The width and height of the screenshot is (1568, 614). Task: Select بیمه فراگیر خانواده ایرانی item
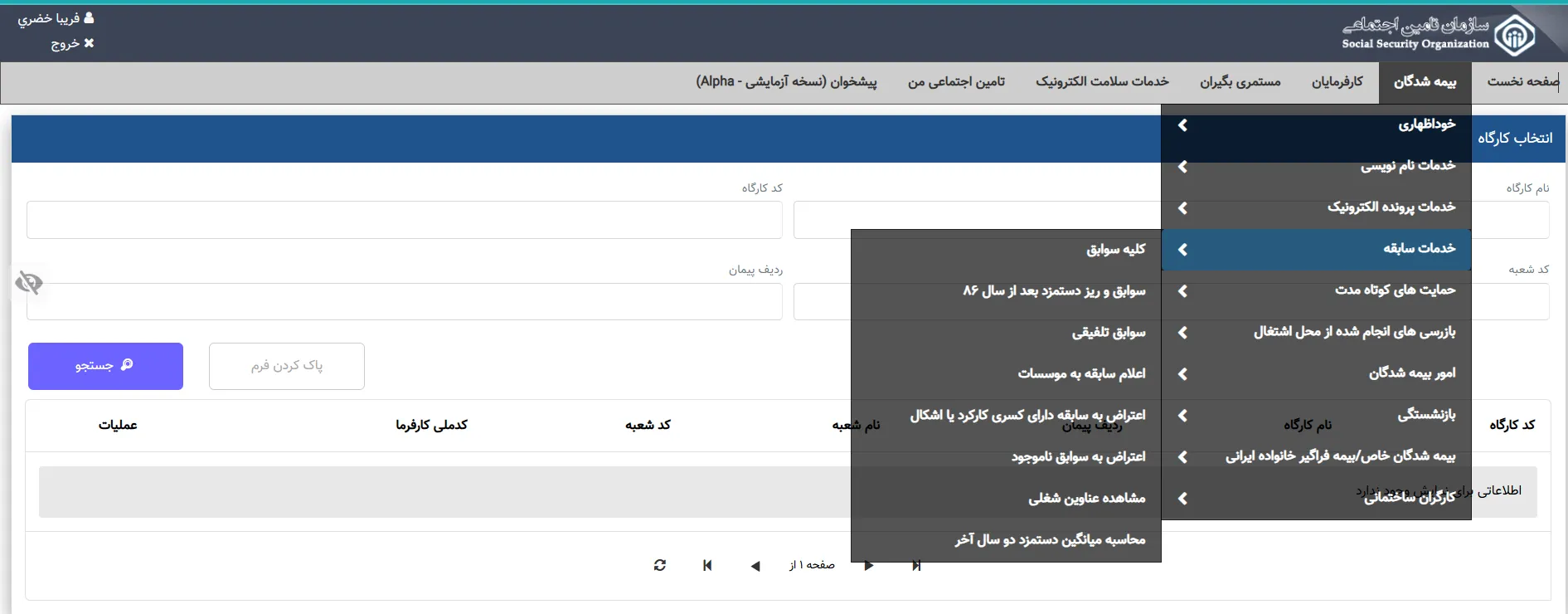[1316, 457]
